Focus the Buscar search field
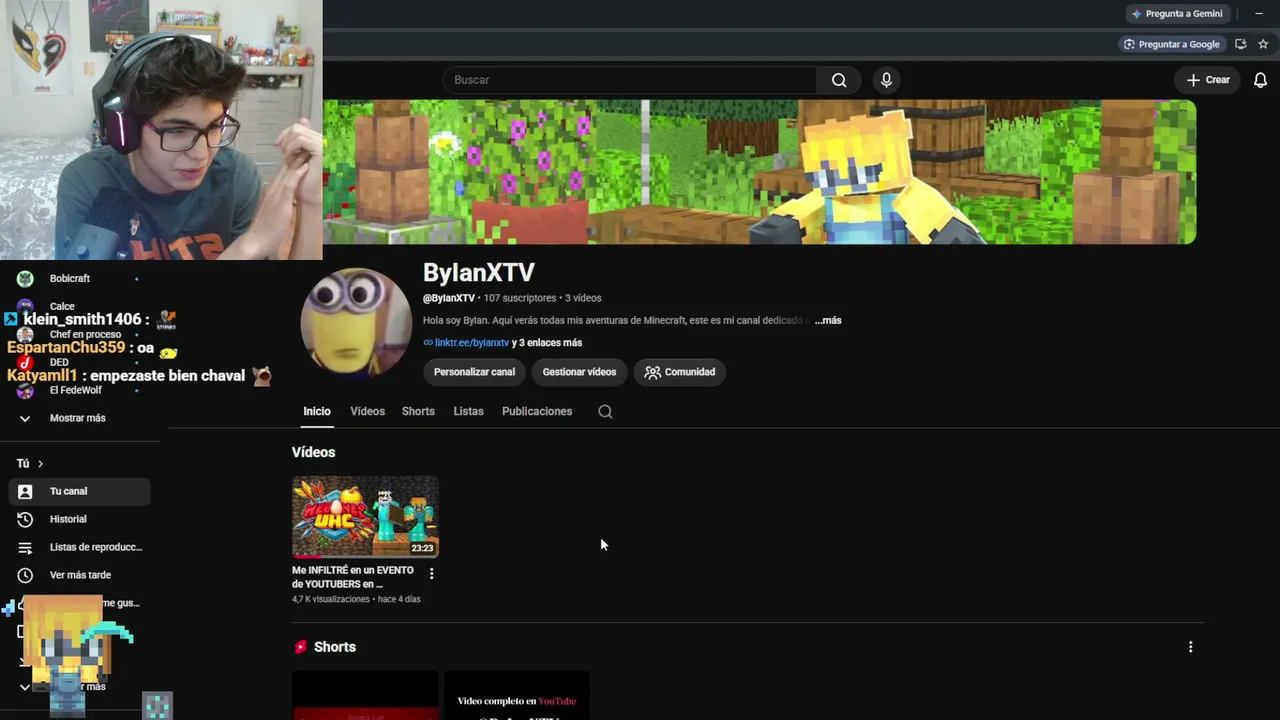The image size is (1280, 720). point(630,80)
